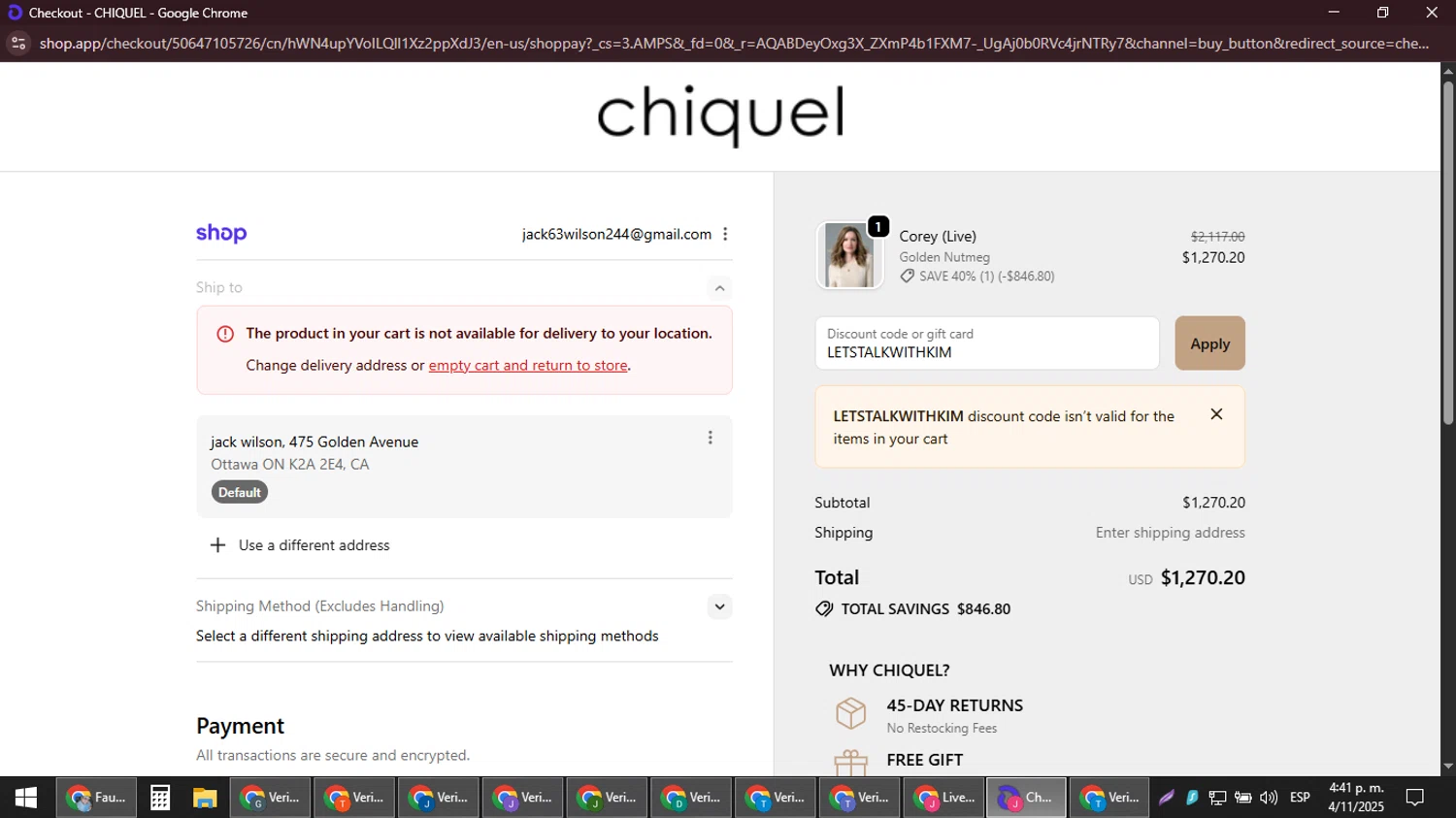
Task: Open the clock showing 4:41 p. m.
Action: click(x=1356, y=798)
